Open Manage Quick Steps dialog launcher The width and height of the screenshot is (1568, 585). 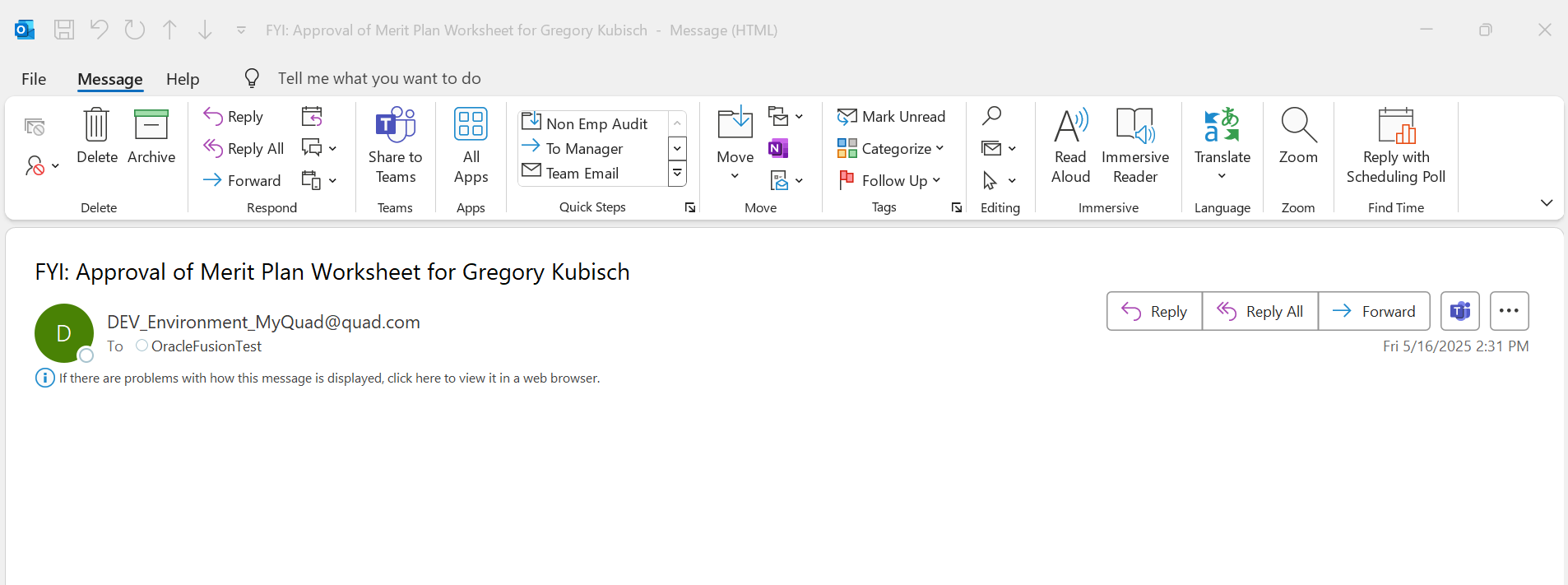(x=690, y=207)
